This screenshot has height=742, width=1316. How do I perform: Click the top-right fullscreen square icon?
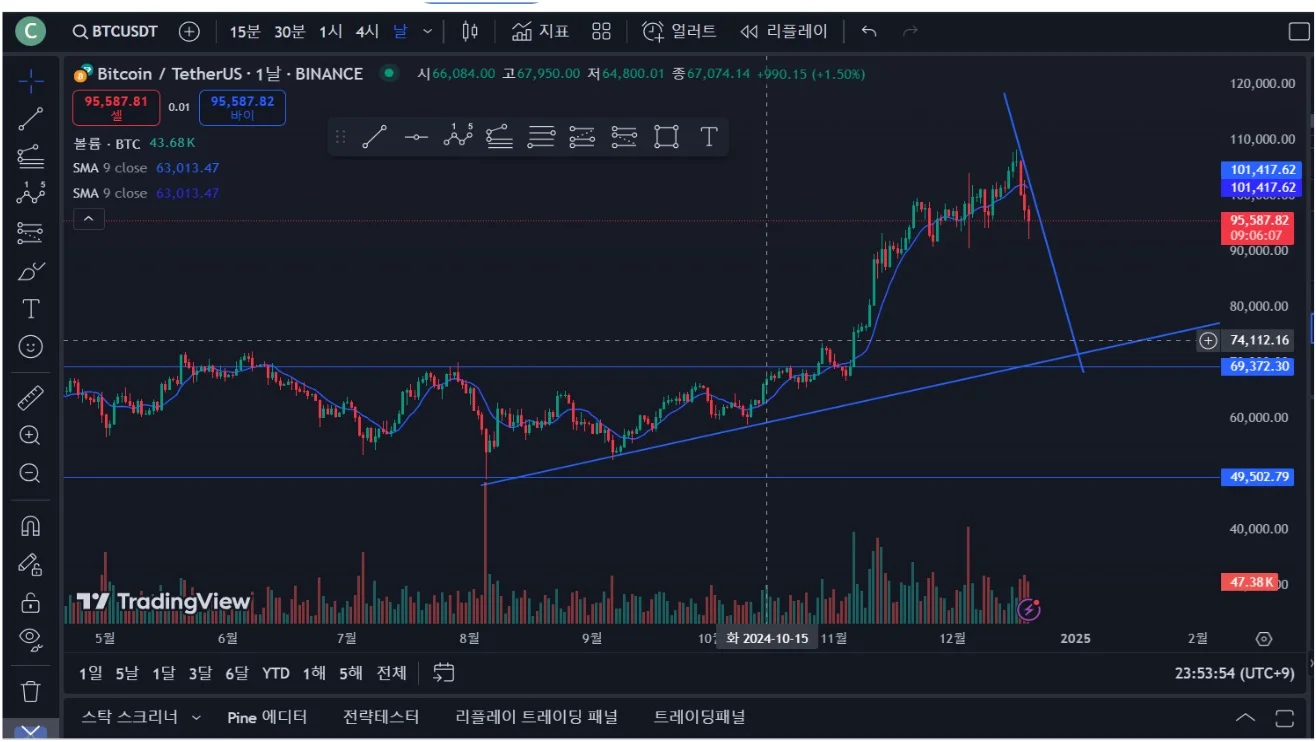(x=1299, y=32)
